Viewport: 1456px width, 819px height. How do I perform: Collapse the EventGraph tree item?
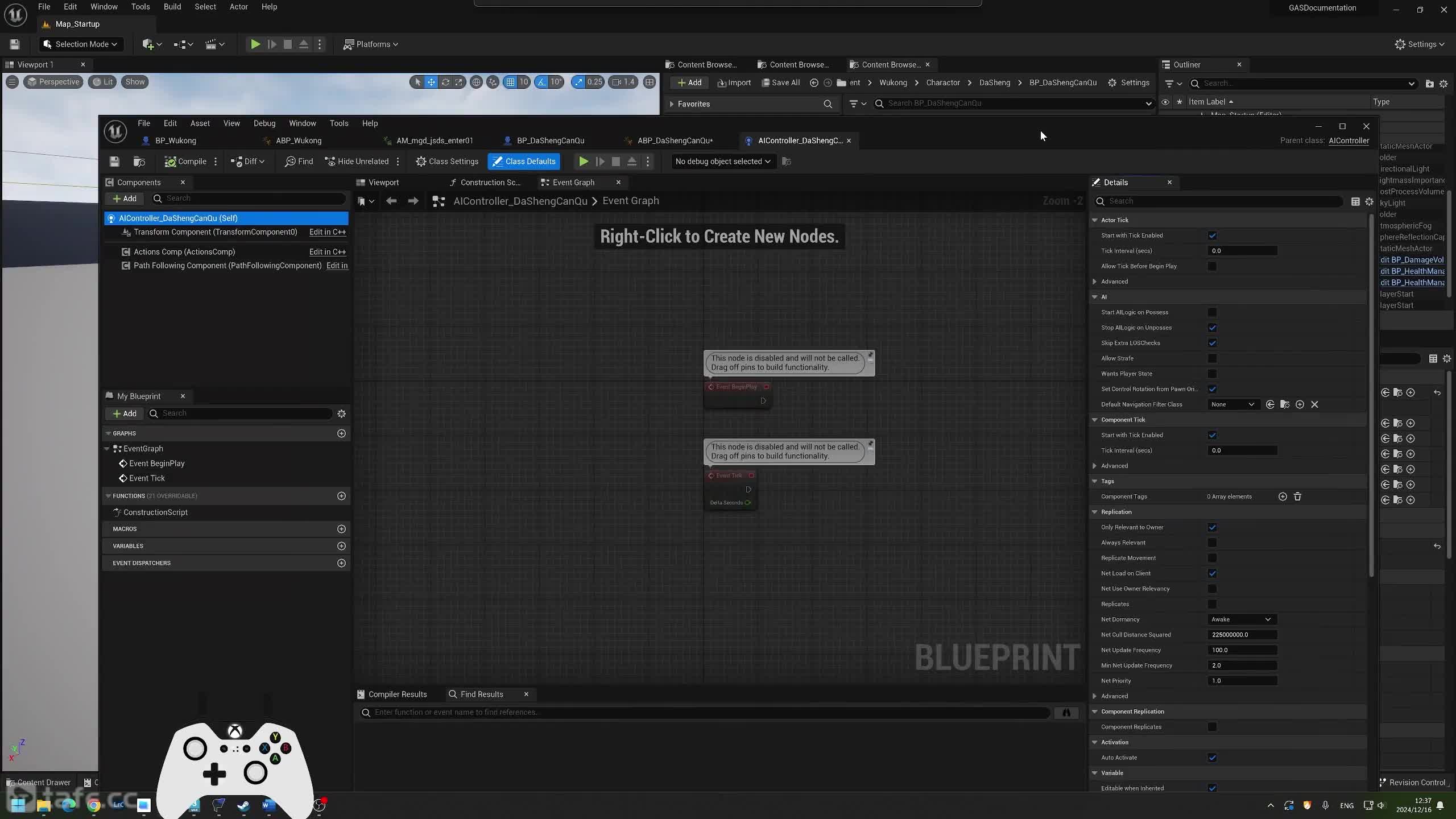(x=107, y=449)
